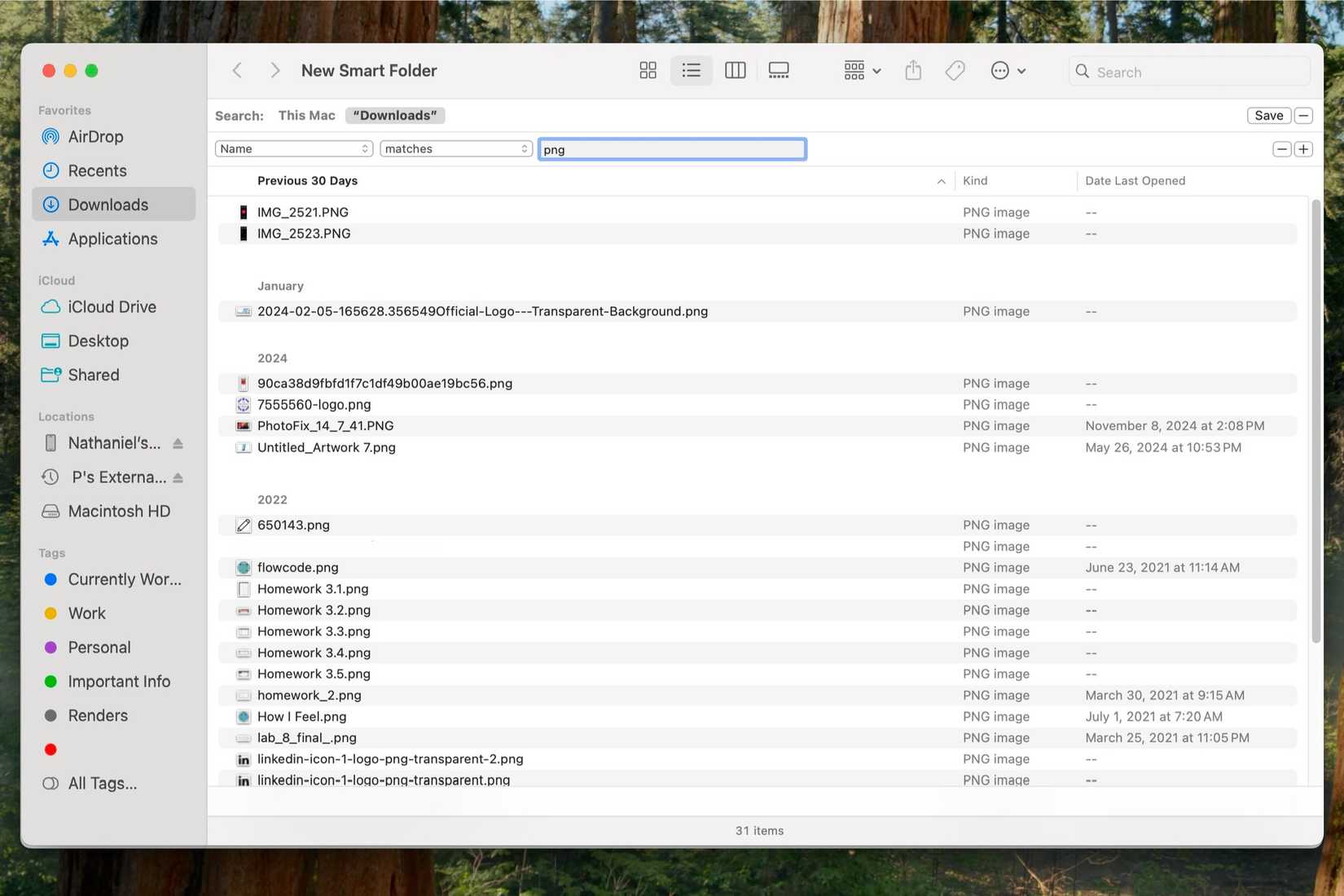Open the More options ellipsis icon
Image resolution: width=1344 pixels, height=896 pixels.
(x=999, y=70)
